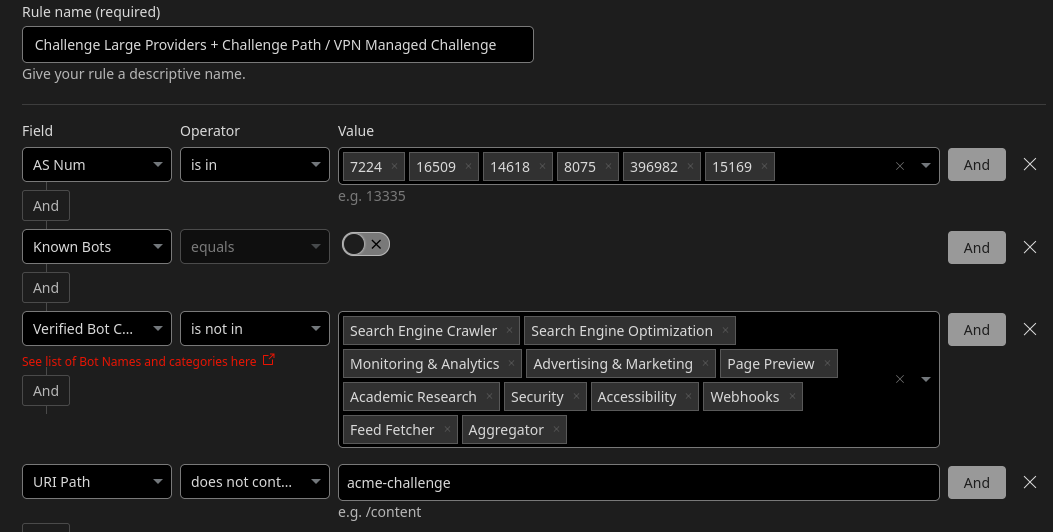
Task: Remove Accessibility category chip
Action: [x=688, y=396]
